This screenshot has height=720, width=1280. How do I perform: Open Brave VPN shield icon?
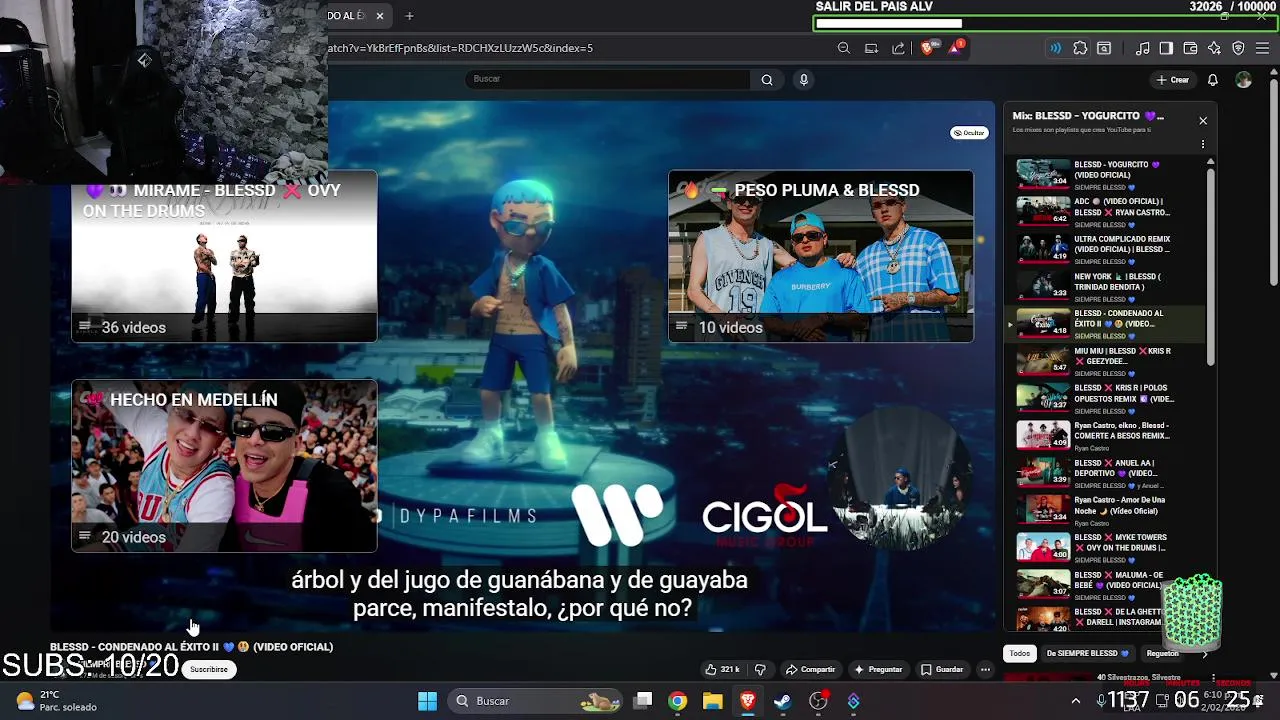(1238, 48)
